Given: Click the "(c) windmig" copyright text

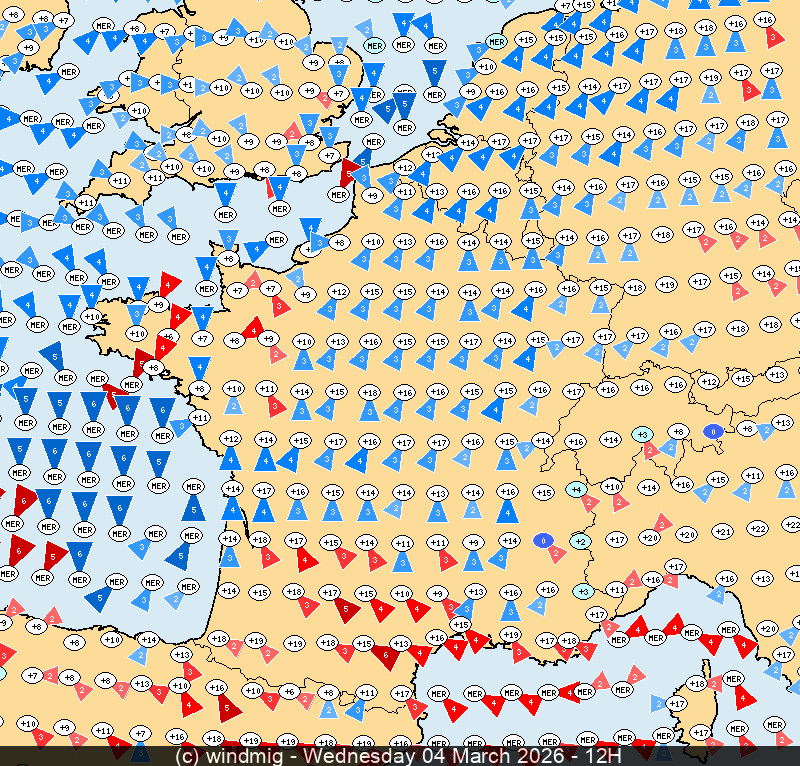Looking at the screenshot, I should tap(237, 755).
